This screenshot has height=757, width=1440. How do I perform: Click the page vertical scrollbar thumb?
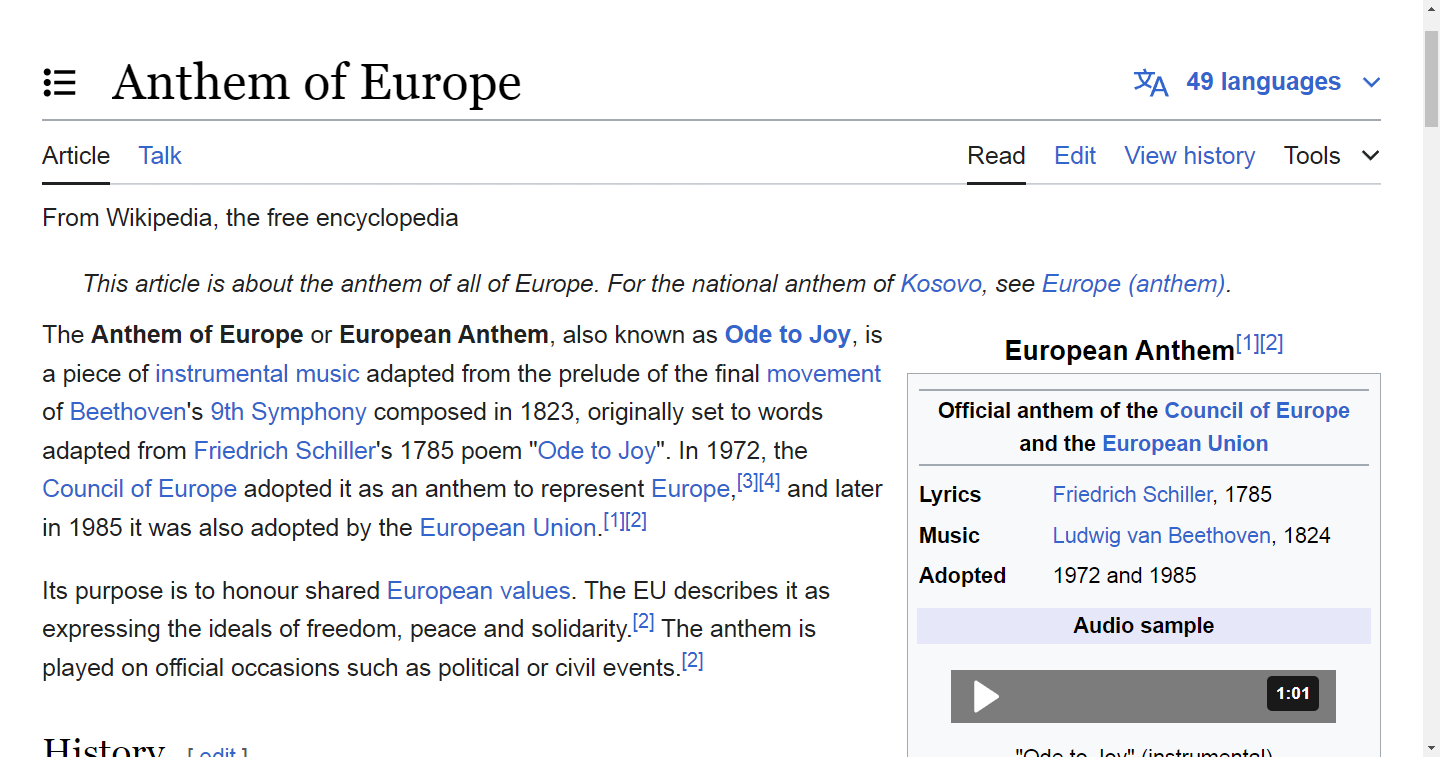1432,80
